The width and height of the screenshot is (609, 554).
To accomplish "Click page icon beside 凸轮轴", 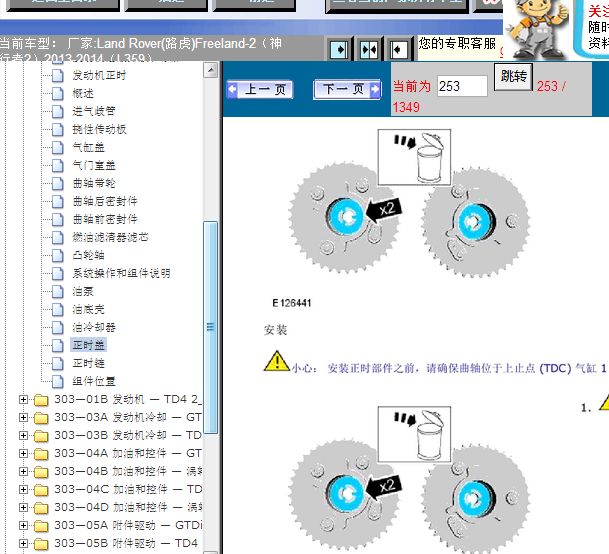I will pos(57,255).
